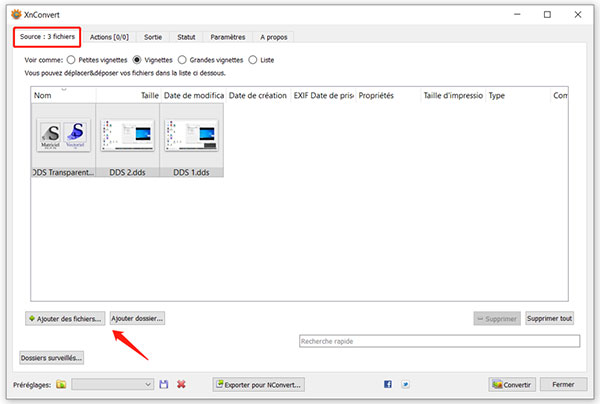The height and width of the screenshot is (404, 600).
Task: Open Dossiers surveillés button
Action: 52,358
